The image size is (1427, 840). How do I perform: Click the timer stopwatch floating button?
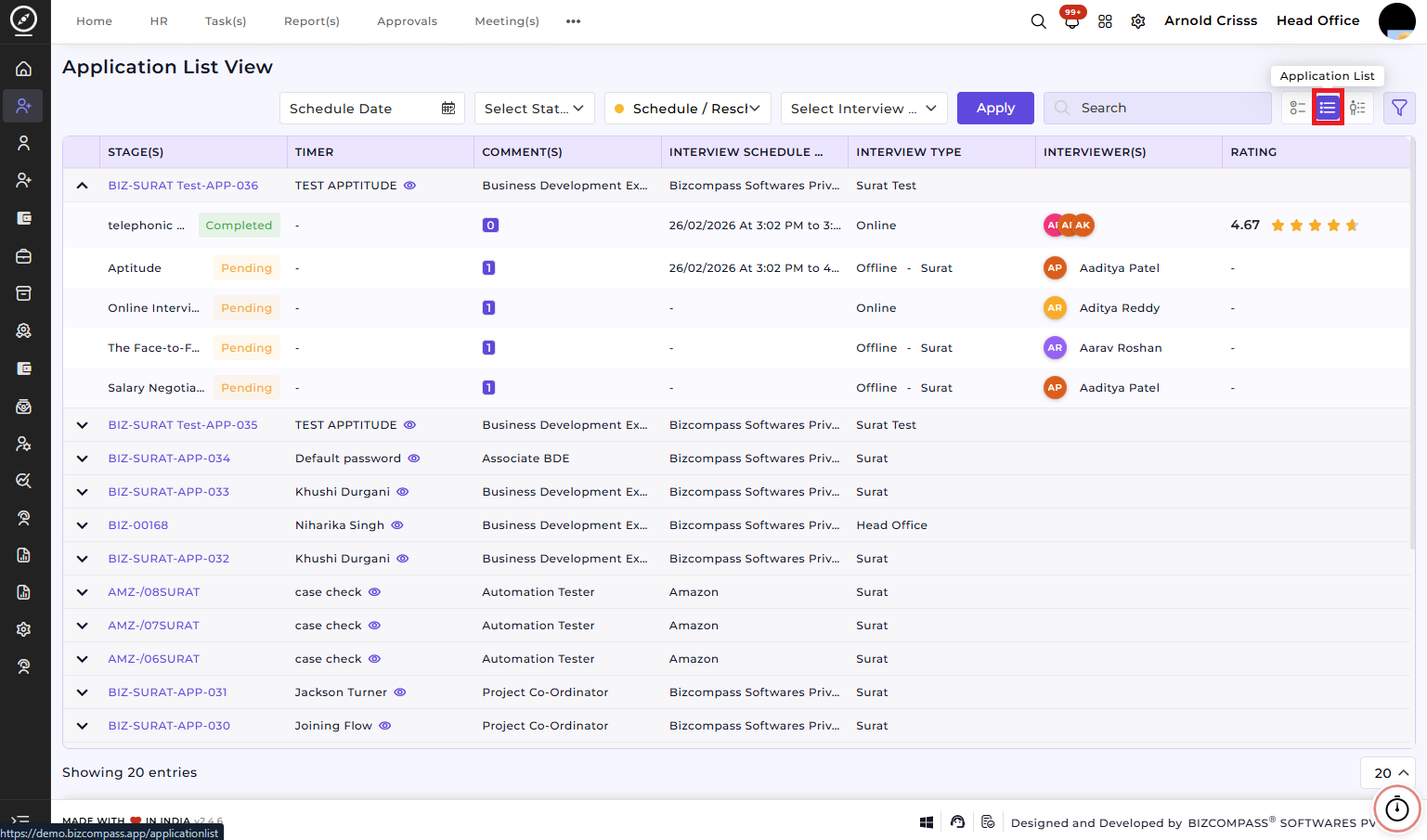click(x=1396, y=809)
